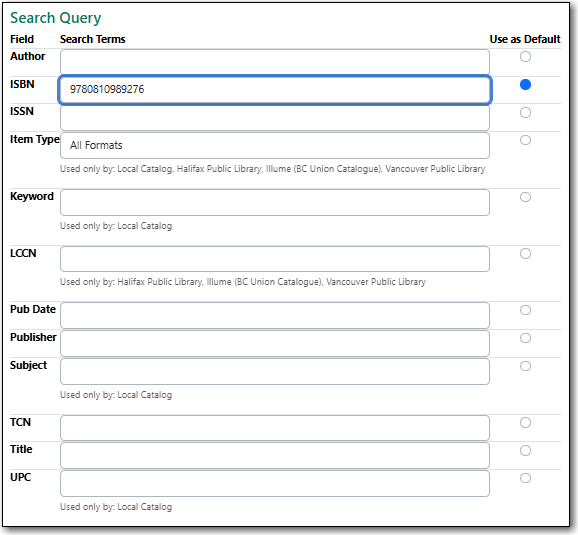Screen dimensions: 578x535
Task: Select ISBN radio button as default
Action: click(525, 84)
